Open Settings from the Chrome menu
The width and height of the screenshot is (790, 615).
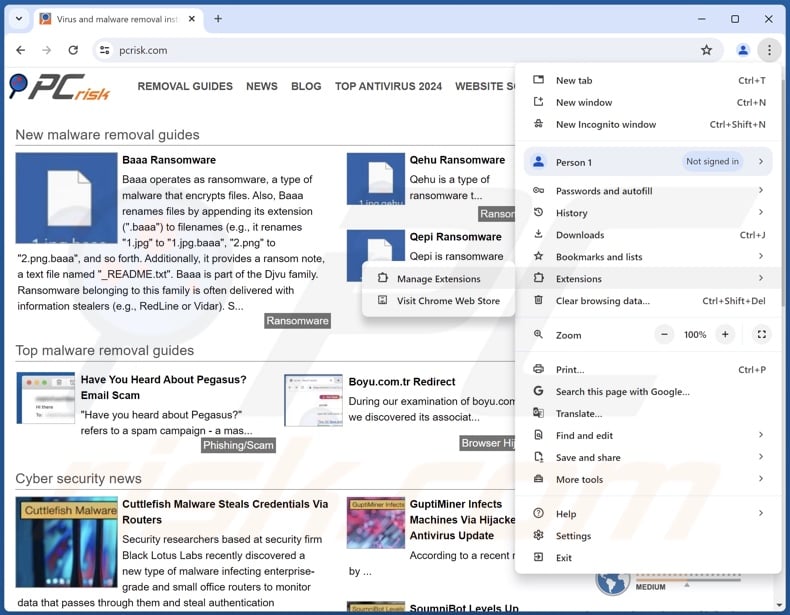pyautogui.click(x=573, y=536)
